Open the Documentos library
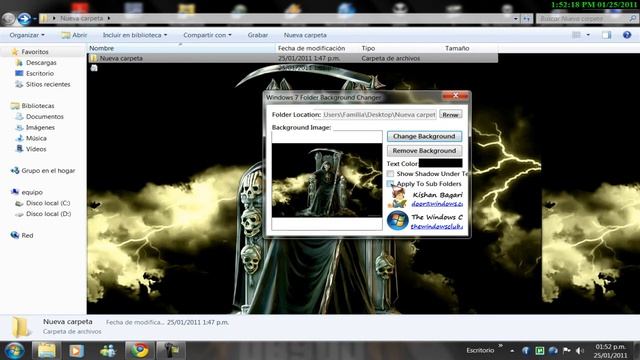 (x=44, y=117)
